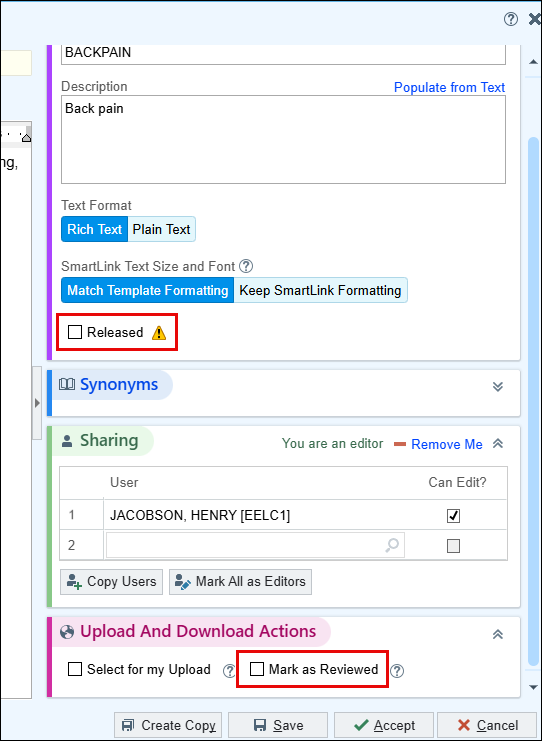The image size is (542, 741).
Task: Switch to Plain Text format
Action: (x=162, y=229)
